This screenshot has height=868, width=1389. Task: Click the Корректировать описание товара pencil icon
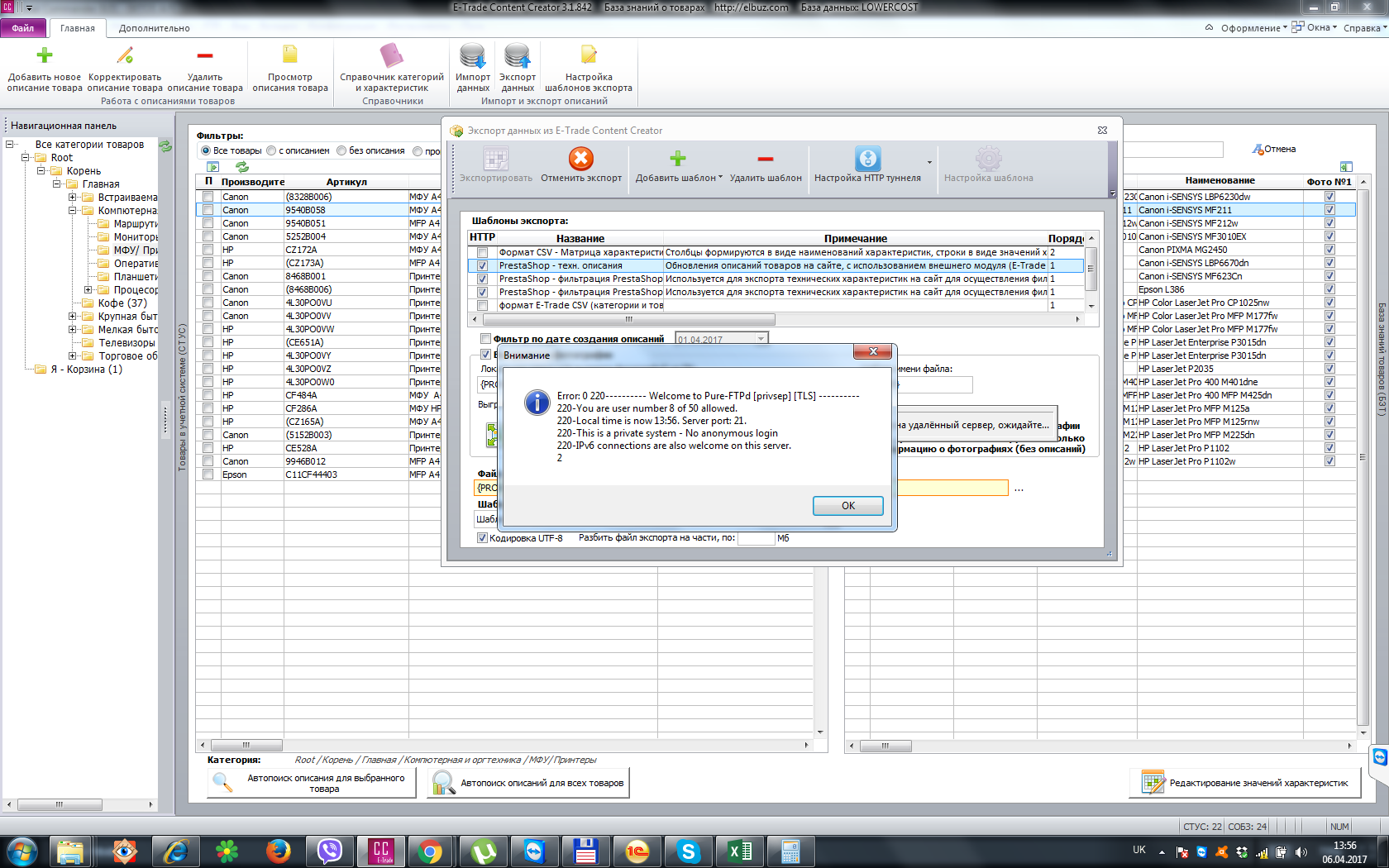(x=125, y=56)
